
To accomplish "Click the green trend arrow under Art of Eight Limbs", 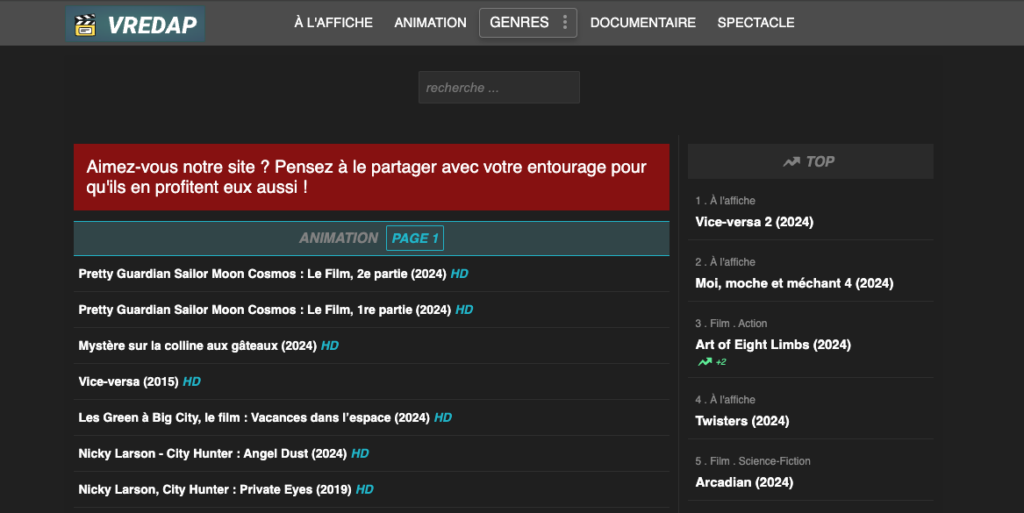I will (x=705, y=362).
